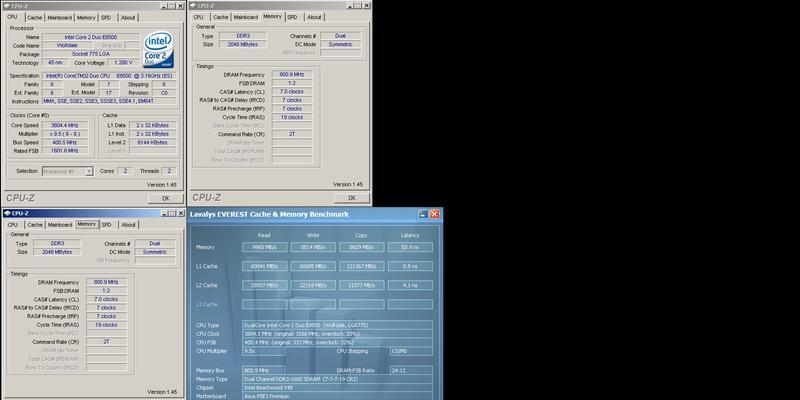Click the Everest CPU Clock field
The width and height of the screenshot is (800, 400).
[x=338, y=334]
